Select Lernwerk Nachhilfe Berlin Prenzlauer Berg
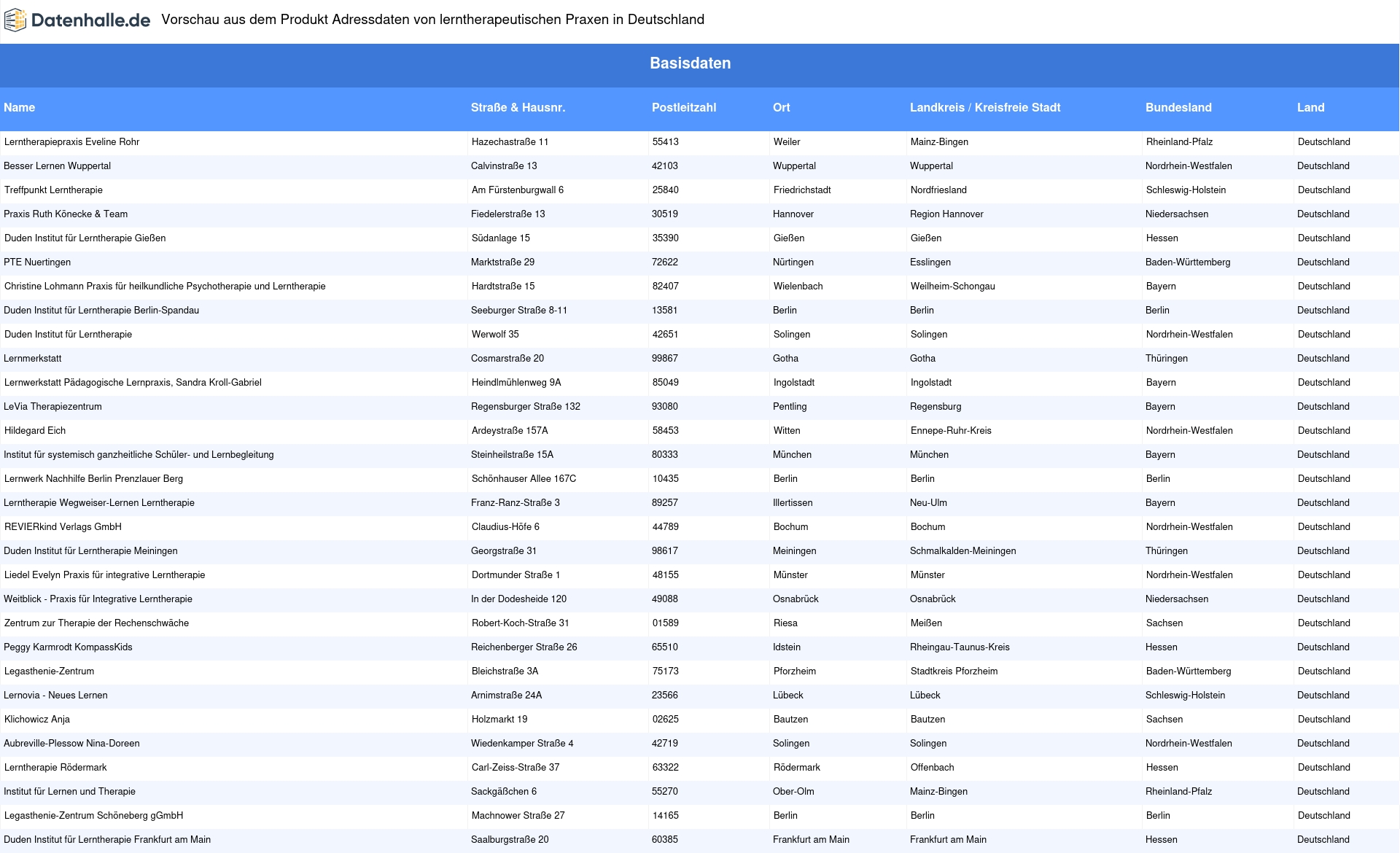1400x853 pixels. coord(93,479)
